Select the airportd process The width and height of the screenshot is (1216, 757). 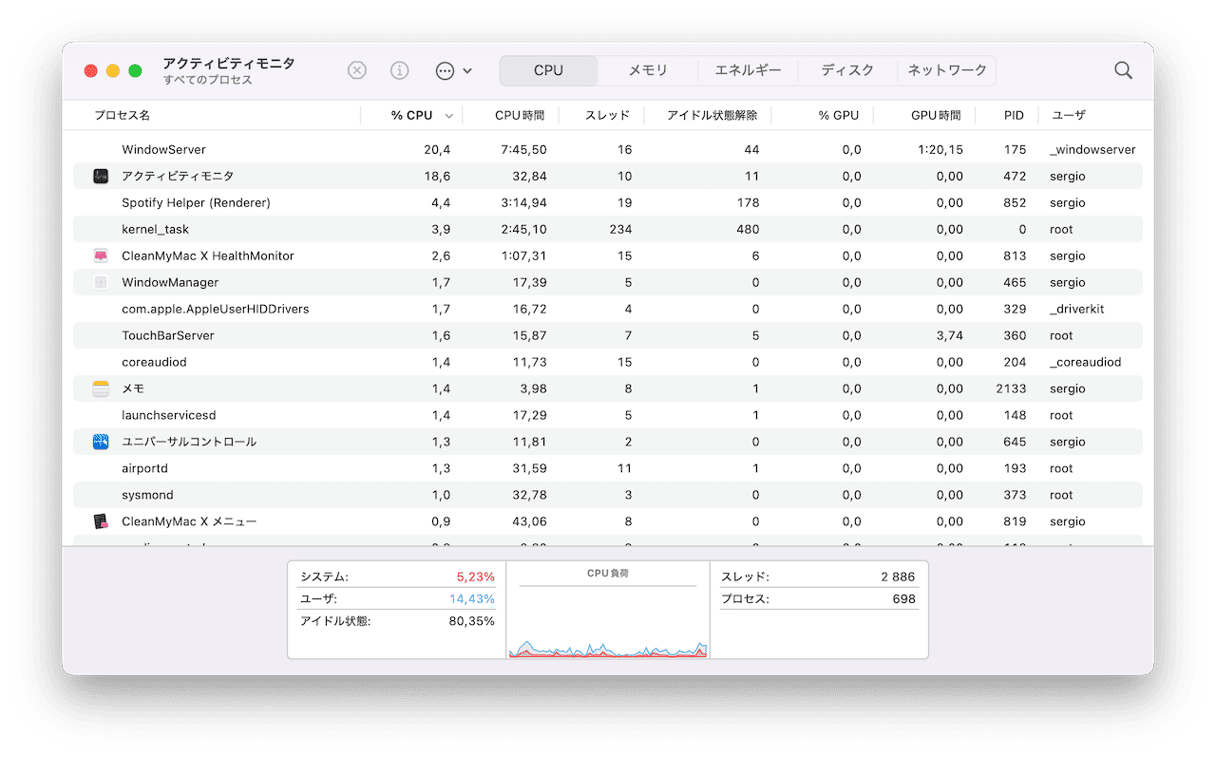tap(608, 468)
